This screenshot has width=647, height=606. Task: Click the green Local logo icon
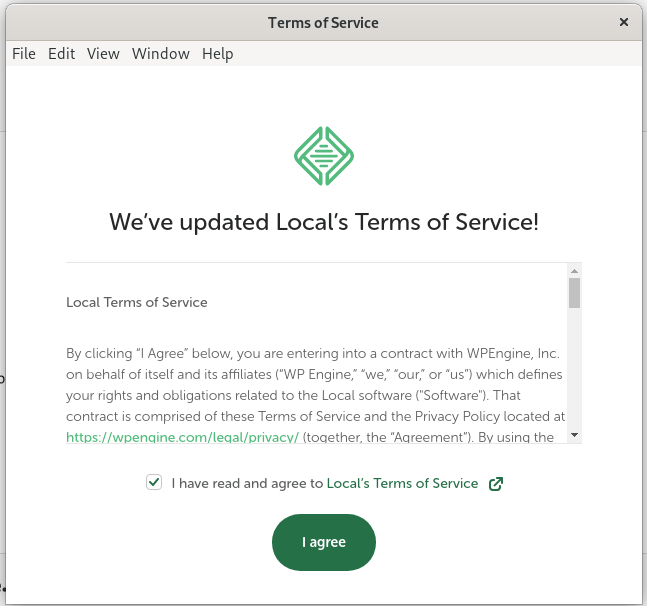(x=323, y=156)
